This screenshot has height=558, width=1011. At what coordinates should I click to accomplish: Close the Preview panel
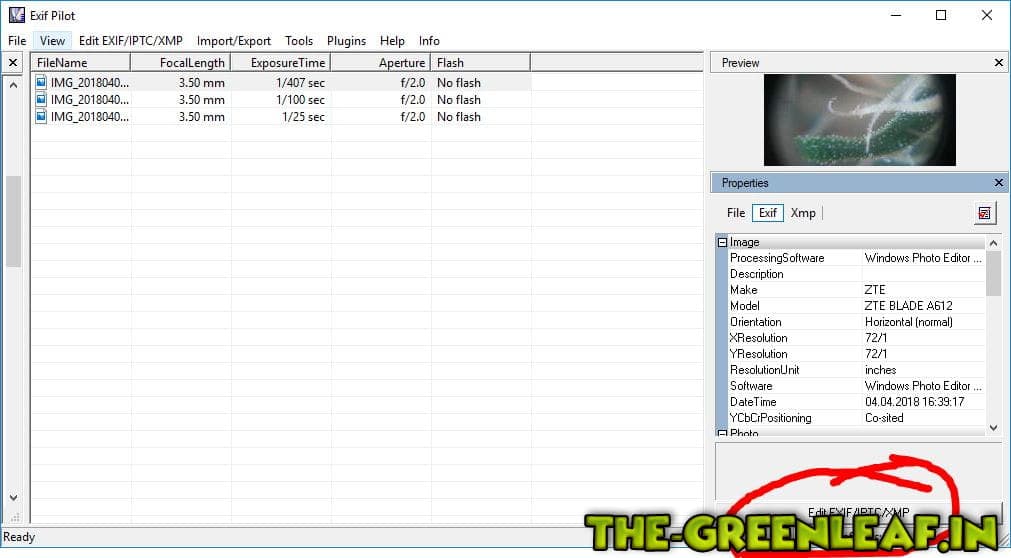pyautogui.click(x=999, y=63)
